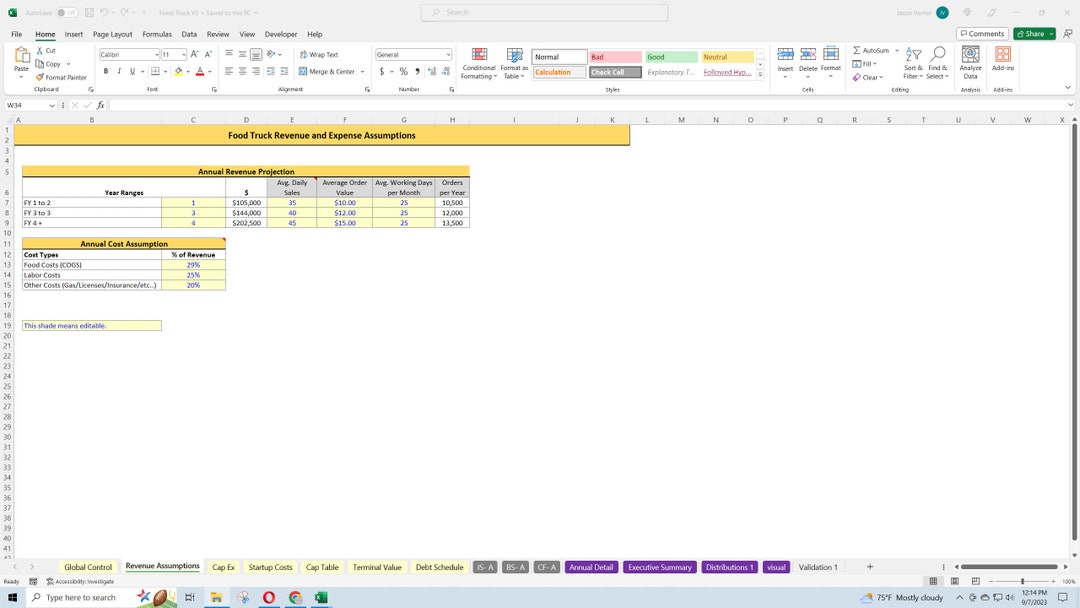Expand the formula bar
Image resolution: width=1080 pixels, height=608 pixels.
[1070, 105]
